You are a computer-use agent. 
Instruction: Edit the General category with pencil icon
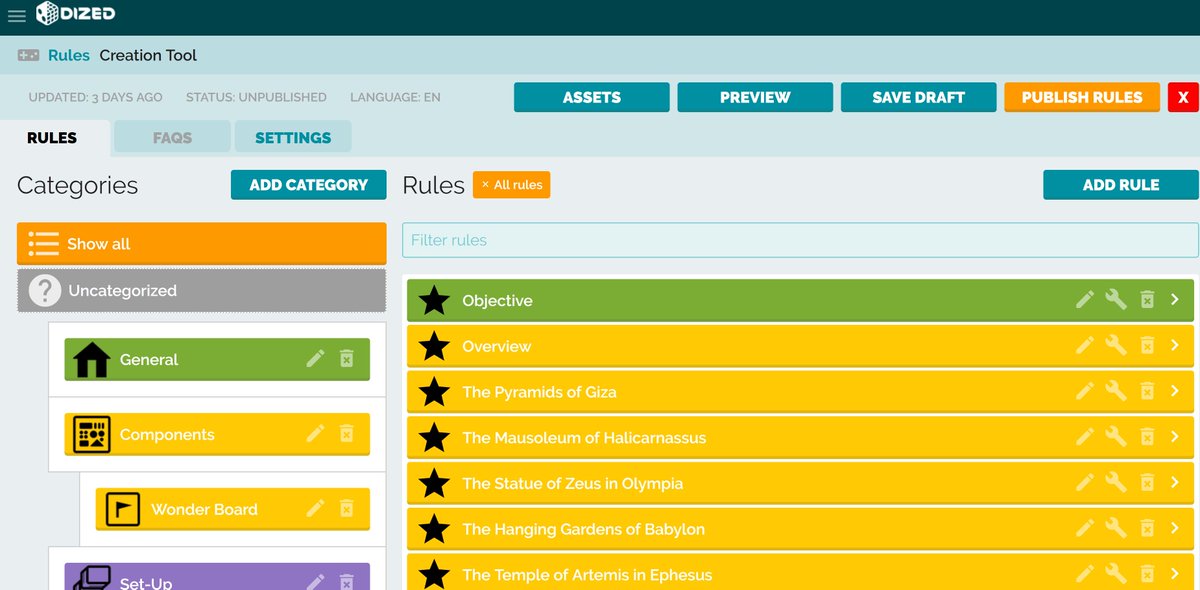point(316,358)
